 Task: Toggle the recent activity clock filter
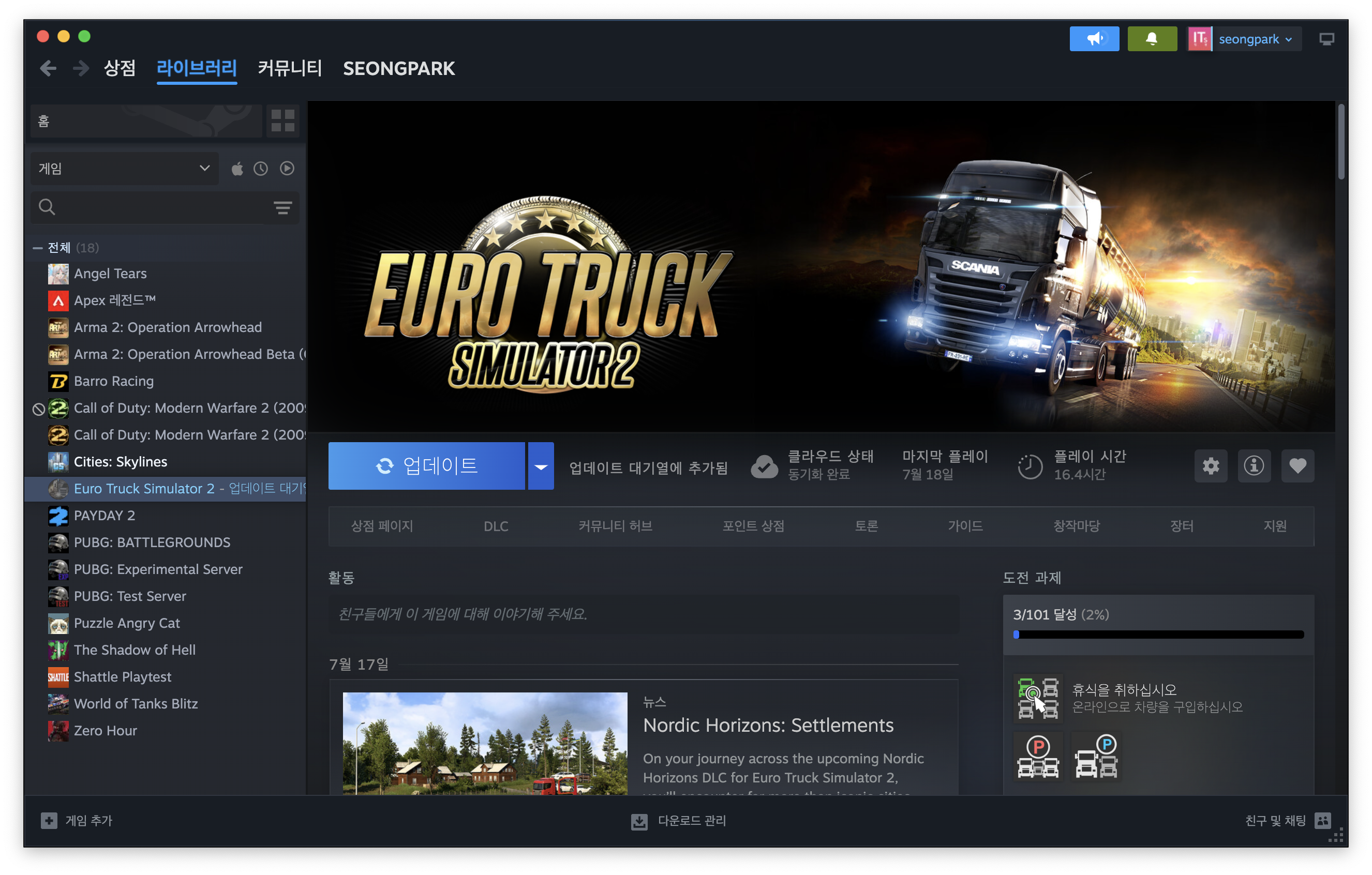coord(260,169)
